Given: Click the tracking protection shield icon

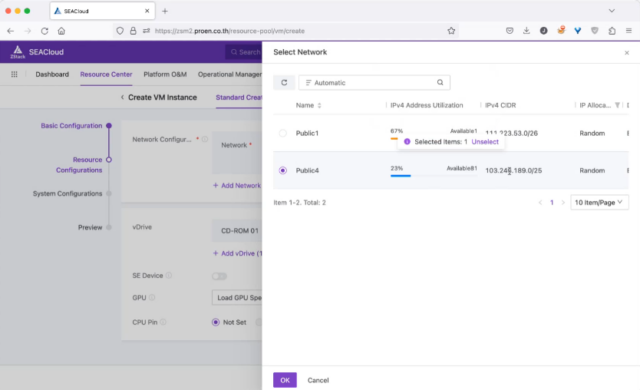Looking at the screenshot, I should click(120, 31).
